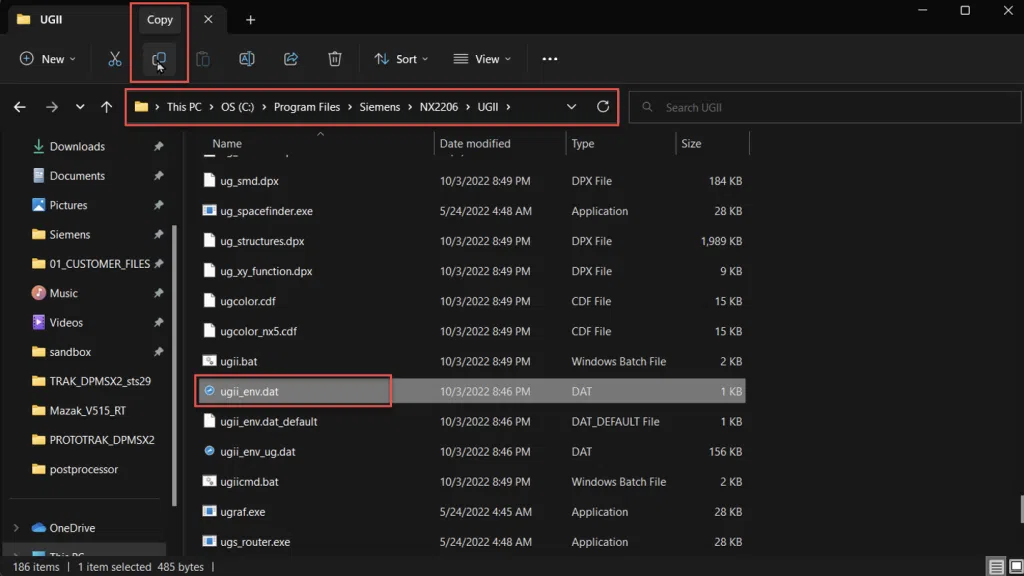Click the navigation pane scrollbar
Screen dimensions: 1024x576
[174, 366]
